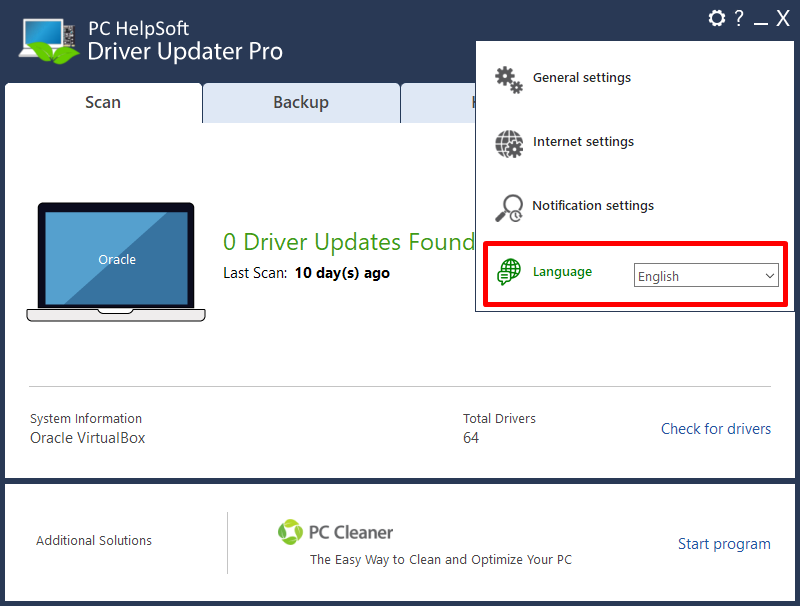This screenshot has width=800, height=606.
Task: Click the Check for drivers link
Action: pos(716,429)
